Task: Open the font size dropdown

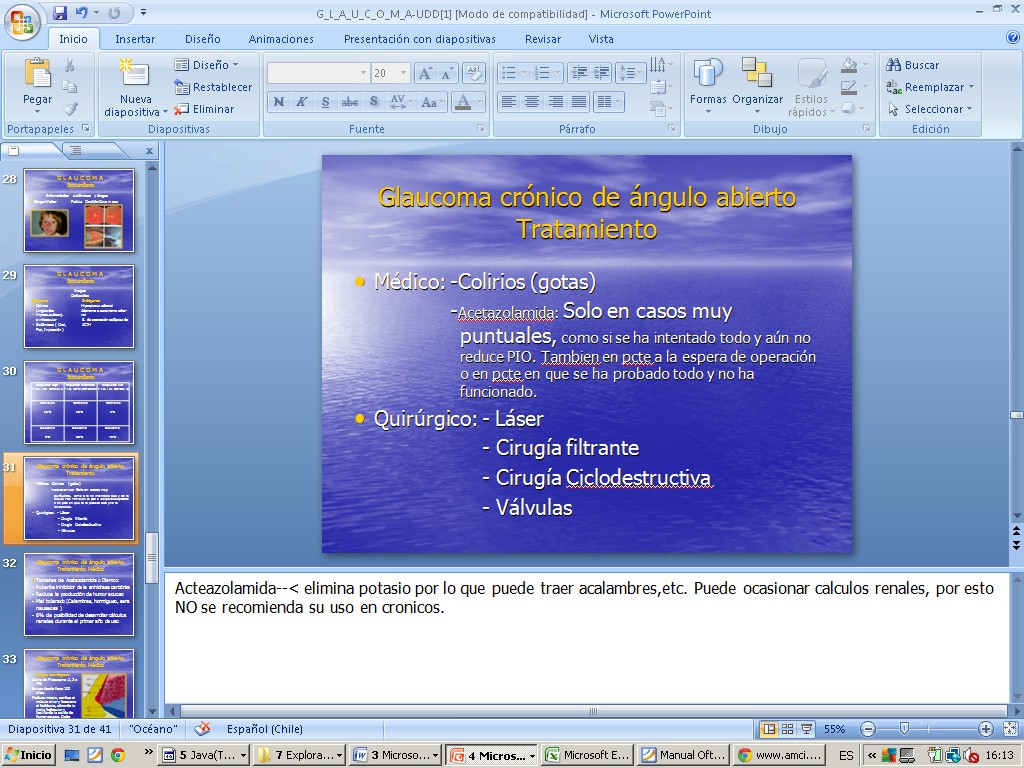Action: click(x=403, y=73)
